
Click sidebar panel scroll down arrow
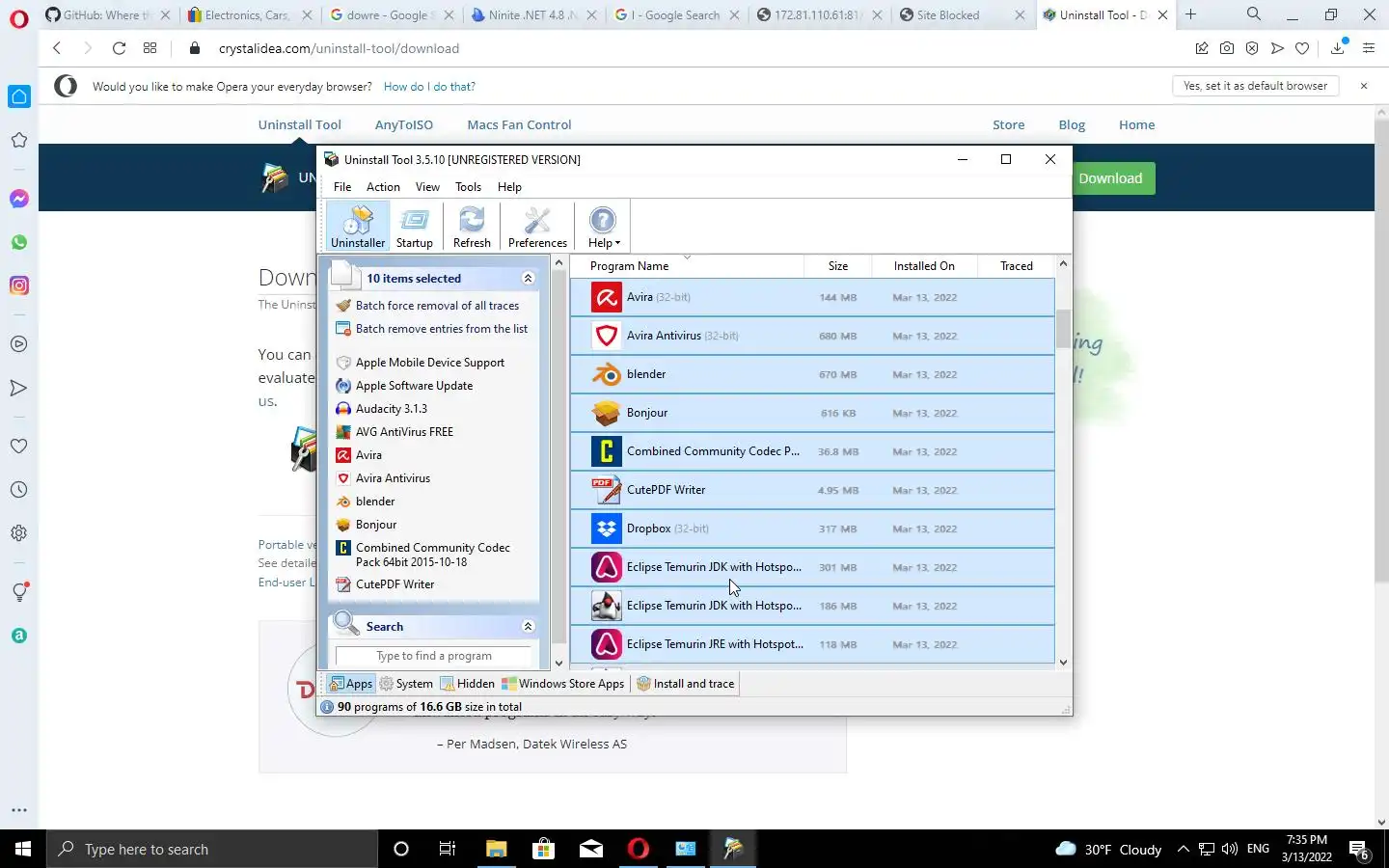coord(558,663)
